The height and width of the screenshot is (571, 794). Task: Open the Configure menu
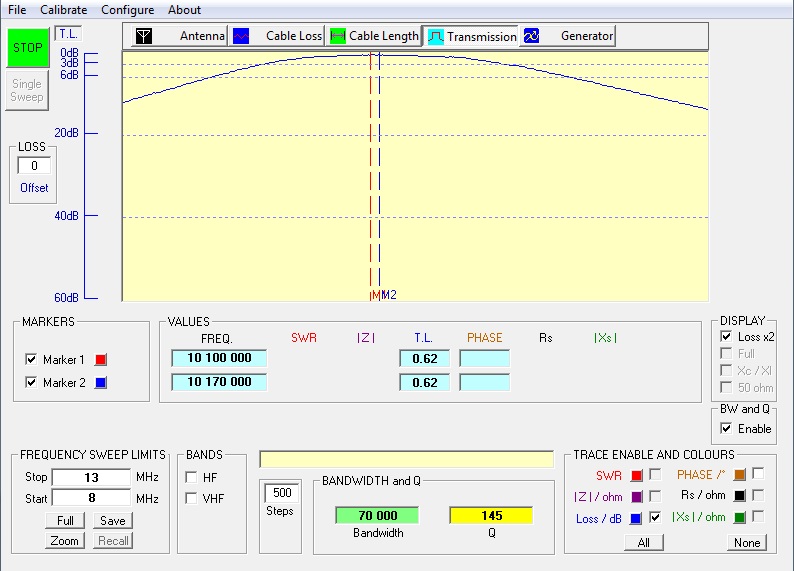pos(127,10)
